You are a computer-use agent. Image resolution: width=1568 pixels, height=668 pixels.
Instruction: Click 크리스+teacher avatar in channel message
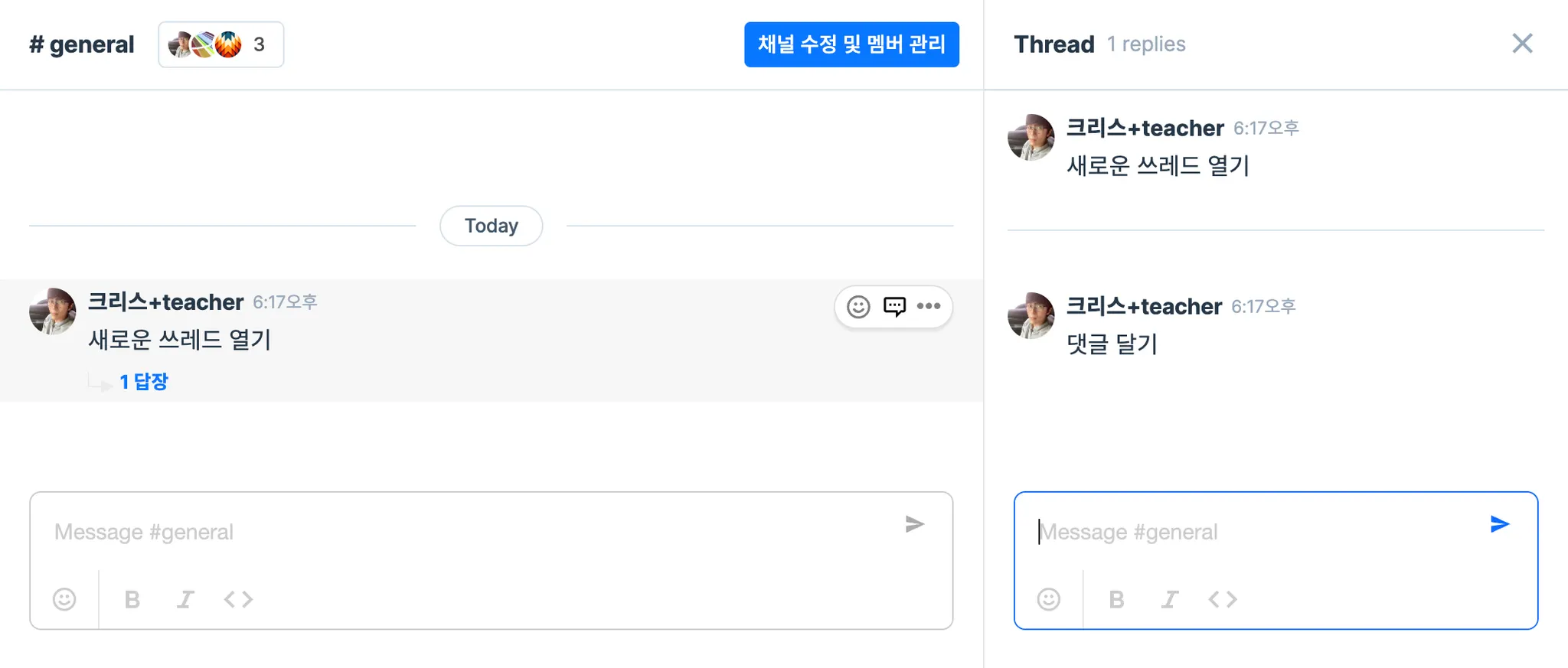click(x=53, y=311)
